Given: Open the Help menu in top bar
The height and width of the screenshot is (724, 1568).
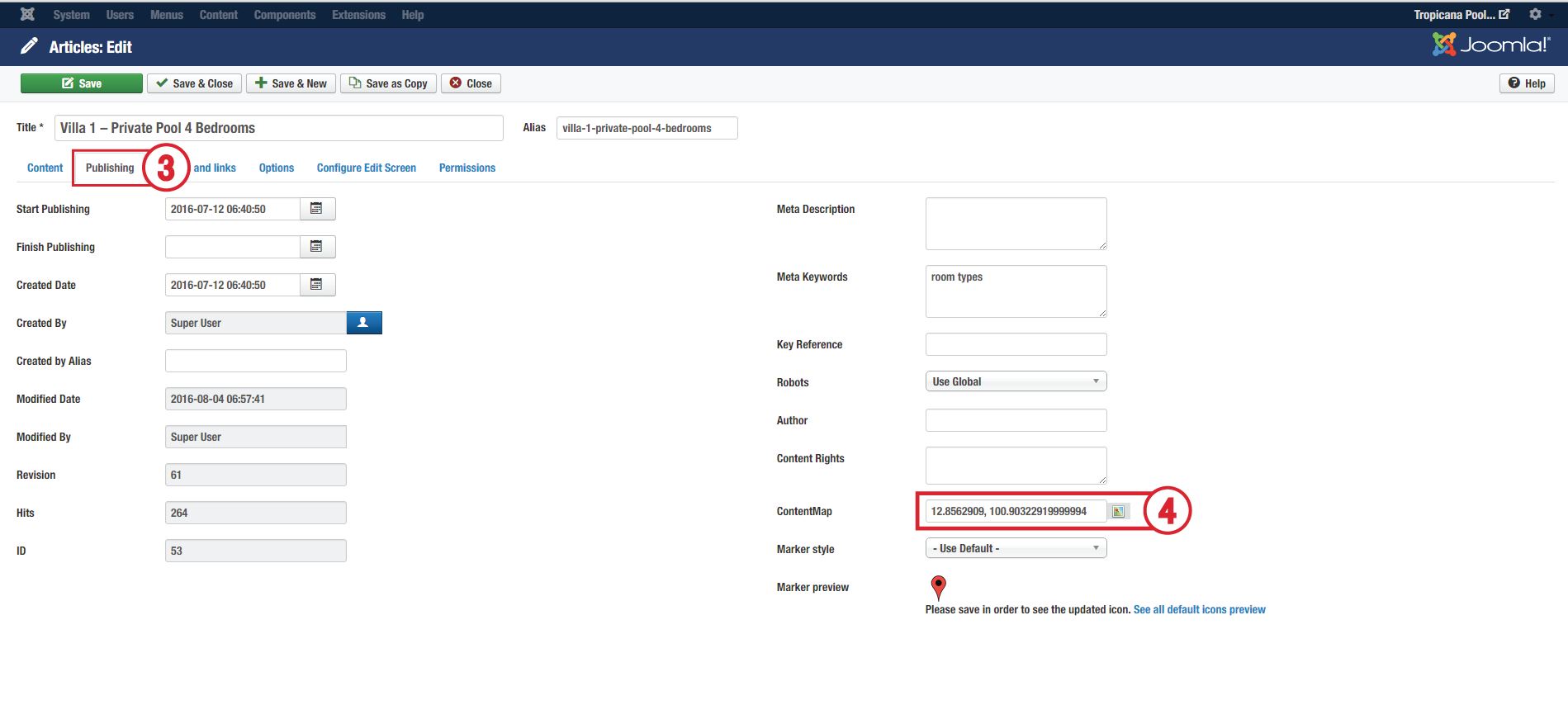Looking at the screenshot, I should [x=413, y=15].
